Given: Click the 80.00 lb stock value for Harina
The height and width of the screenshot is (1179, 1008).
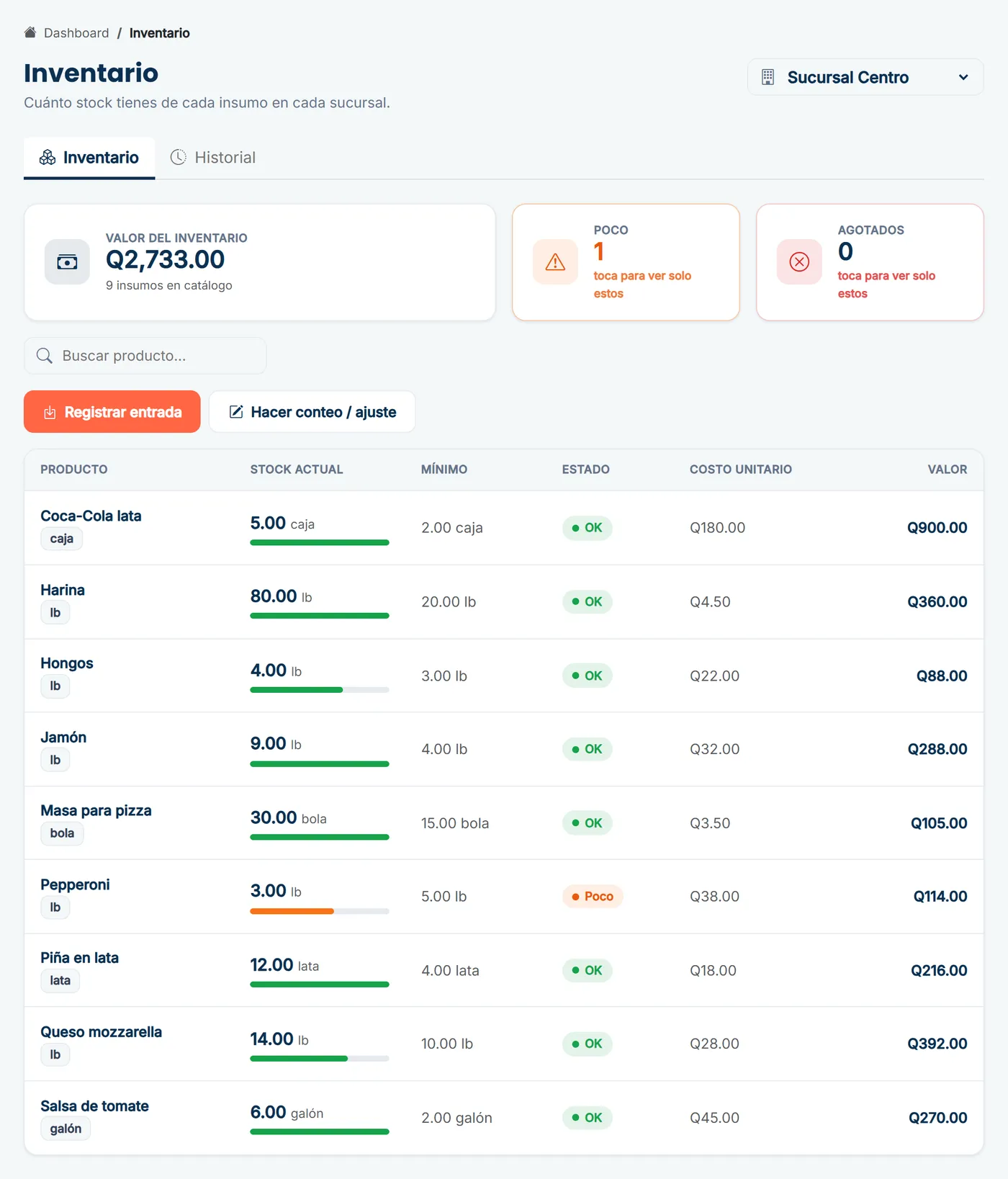Looking at the screenshot, I should click(281, 596).
